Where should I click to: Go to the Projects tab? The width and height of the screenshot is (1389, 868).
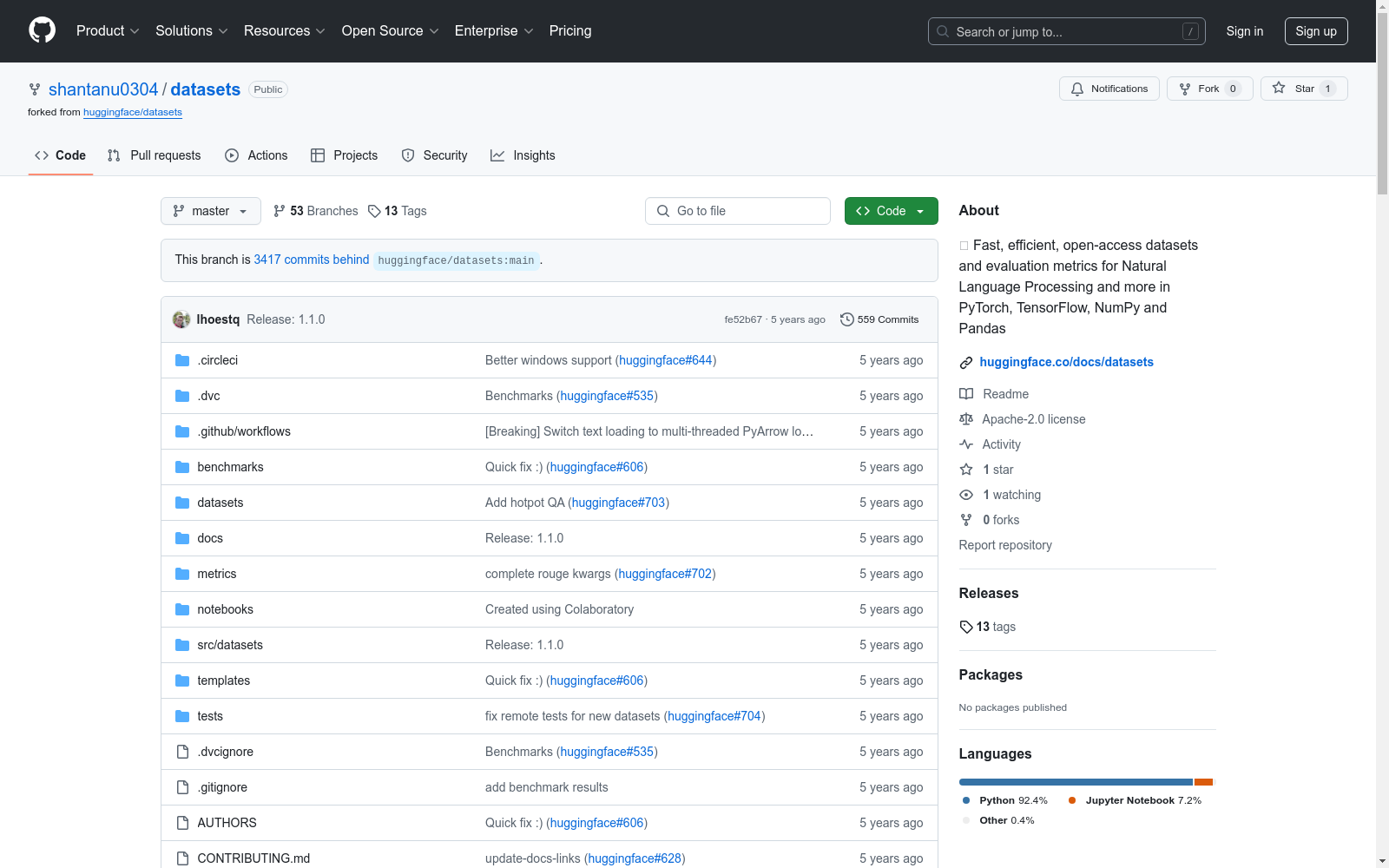coord(345,155)
